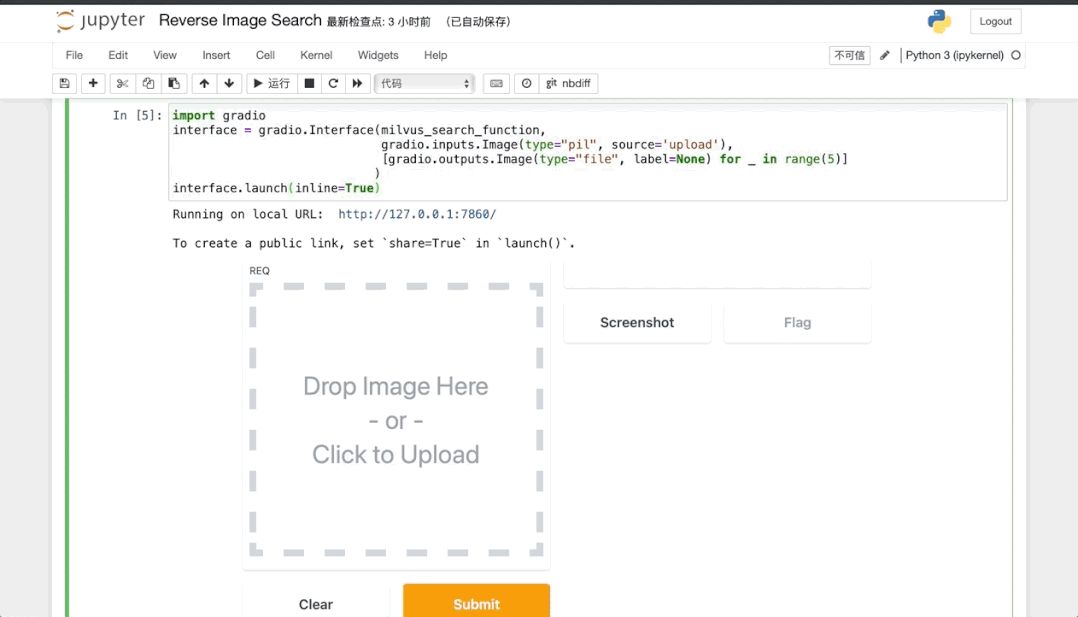Click the Logout button
The width and height of the screenshot is (1078, 617).
tap(995, 21)
